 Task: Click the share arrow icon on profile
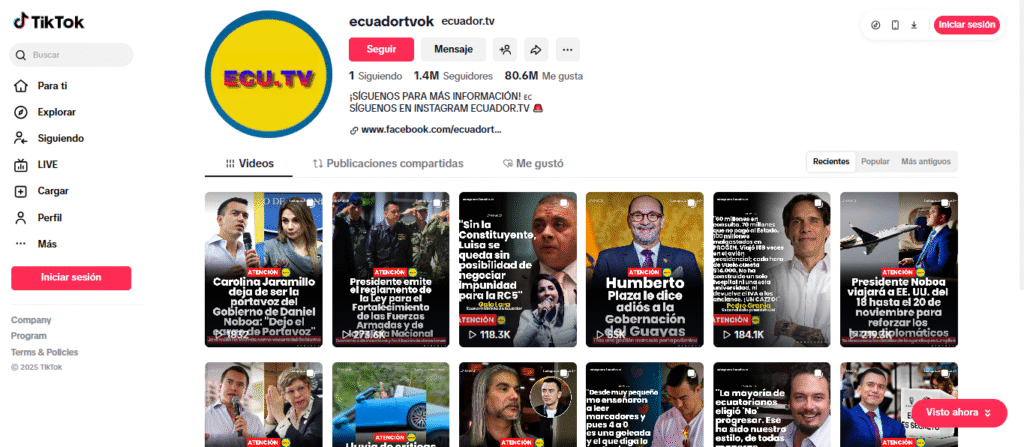536,49
